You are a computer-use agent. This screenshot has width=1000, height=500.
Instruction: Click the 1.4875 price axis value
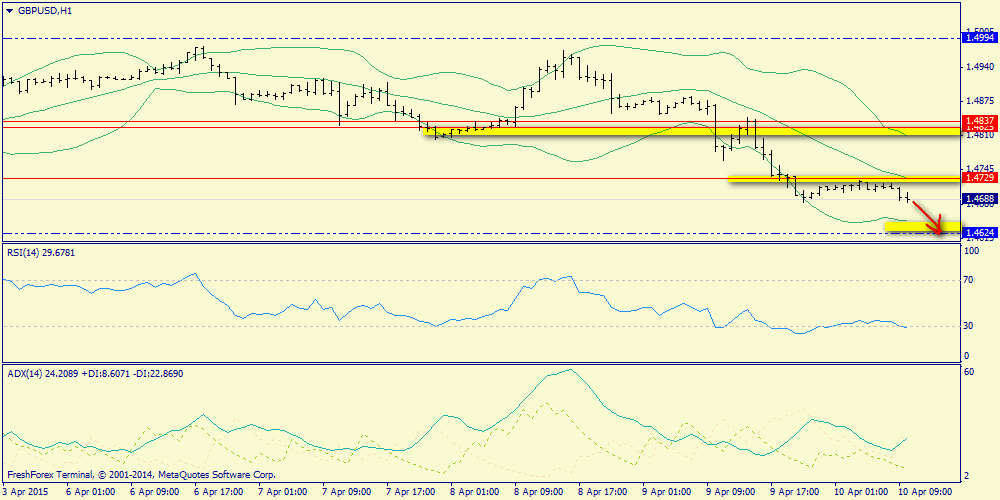(x=980, y=101)
